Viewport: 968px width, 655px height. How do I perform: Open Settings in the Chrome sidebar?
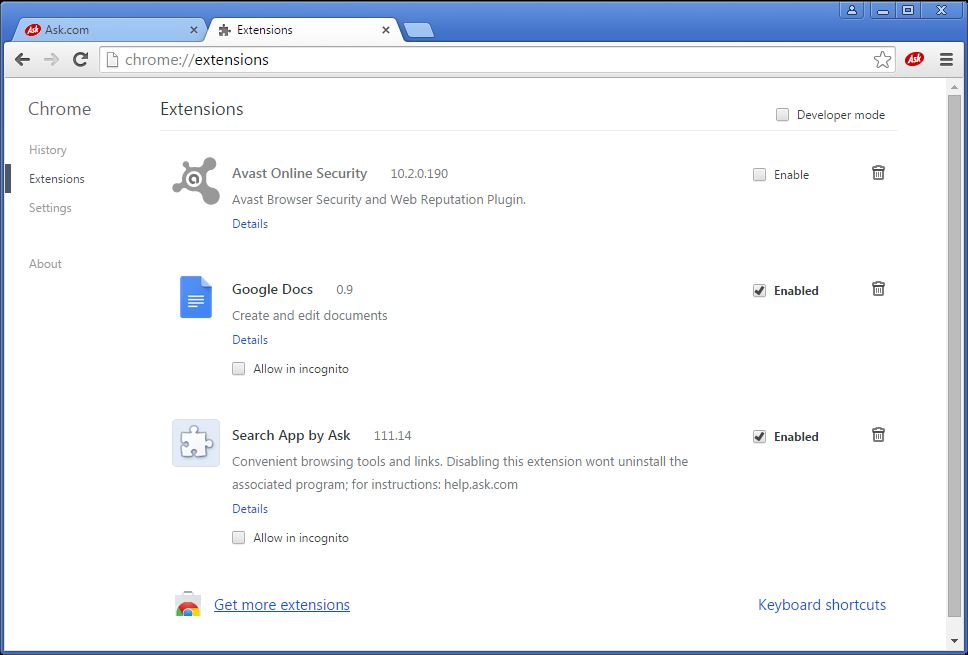pos(50,208)
